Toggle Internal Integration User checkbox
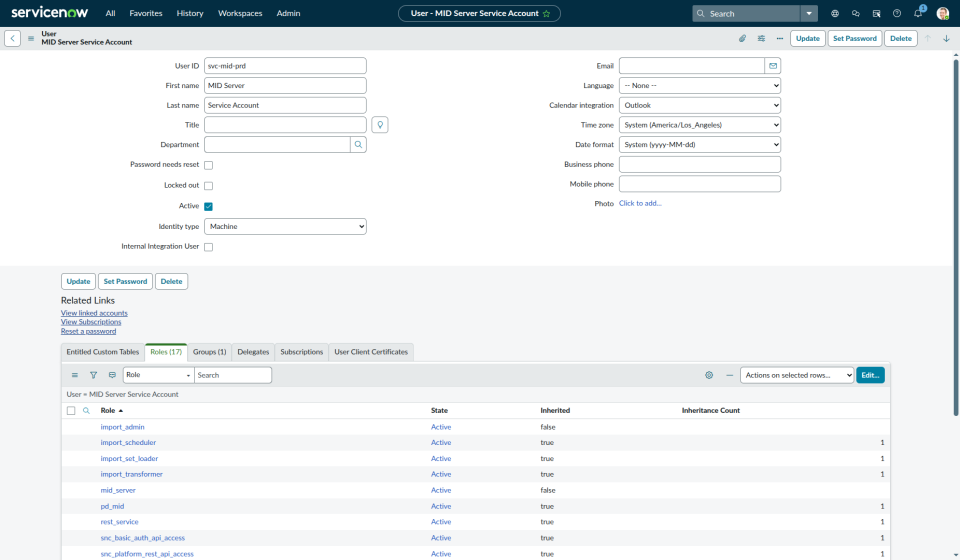The height and width of the screenshot is (560, 960). (x=208, y=247)
